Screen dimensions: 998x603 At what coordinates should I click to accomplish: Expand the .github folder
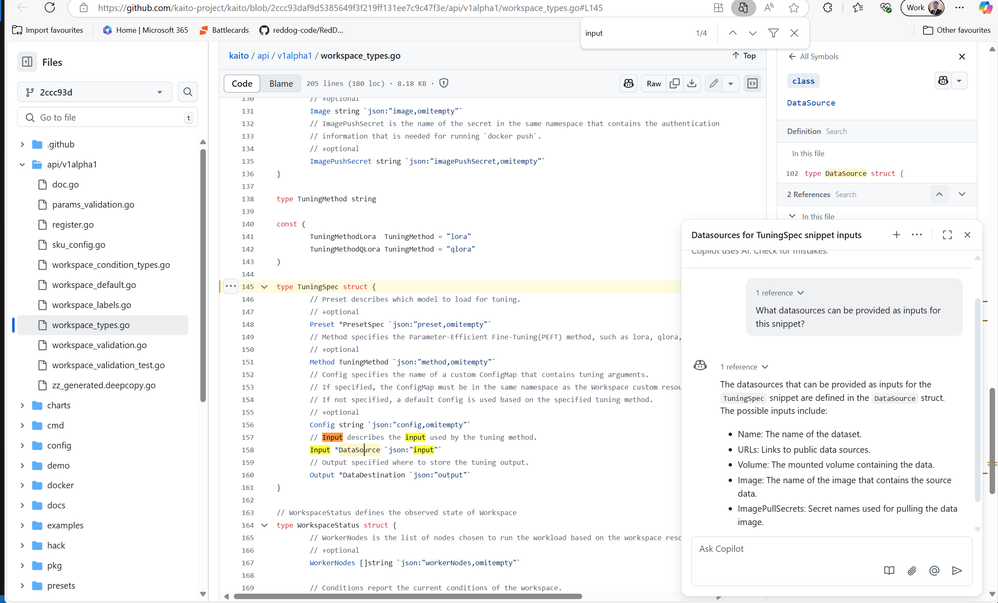coord(22,145)
